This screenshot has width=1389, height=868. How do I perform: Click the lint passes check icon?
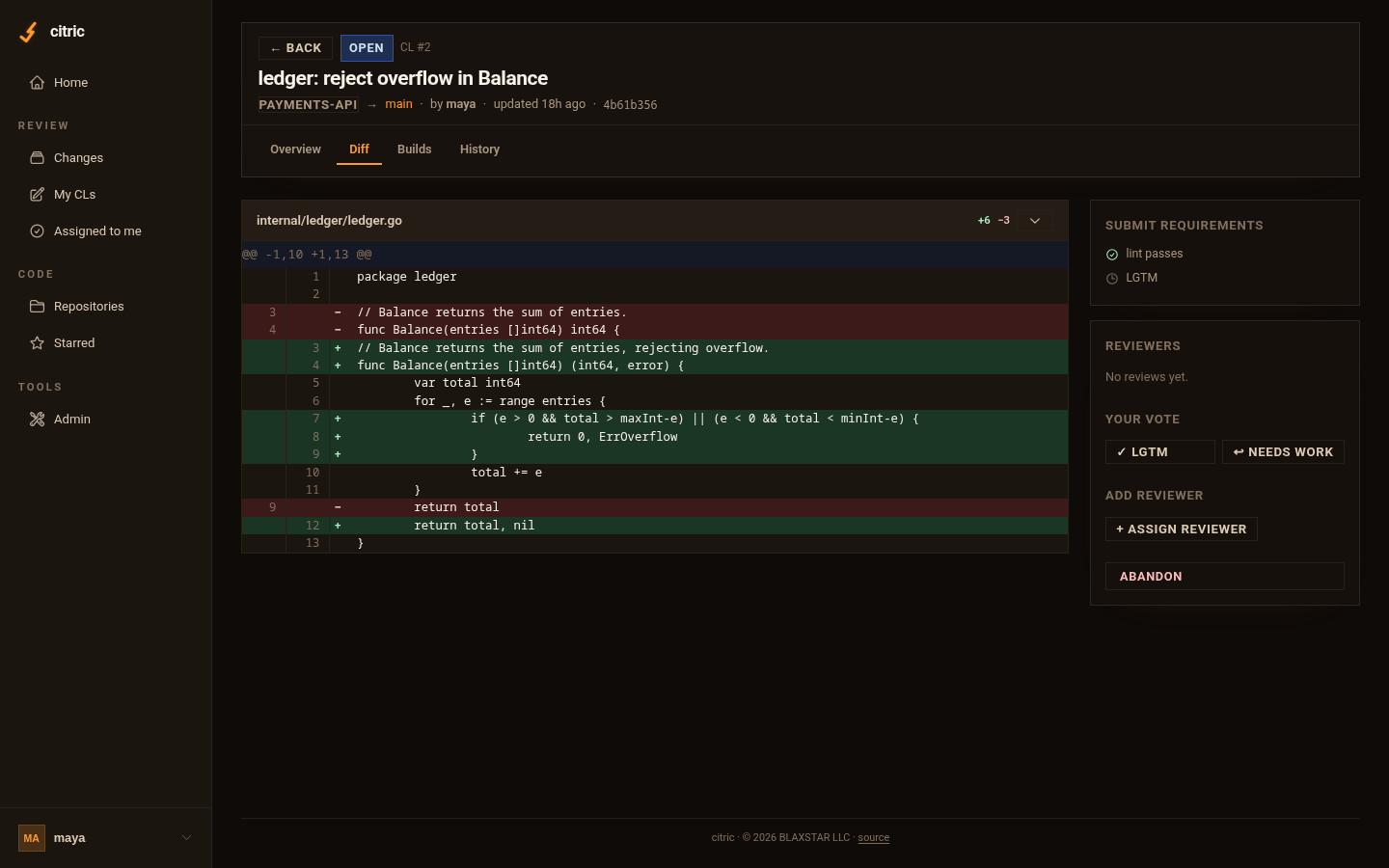[1112, 255]
